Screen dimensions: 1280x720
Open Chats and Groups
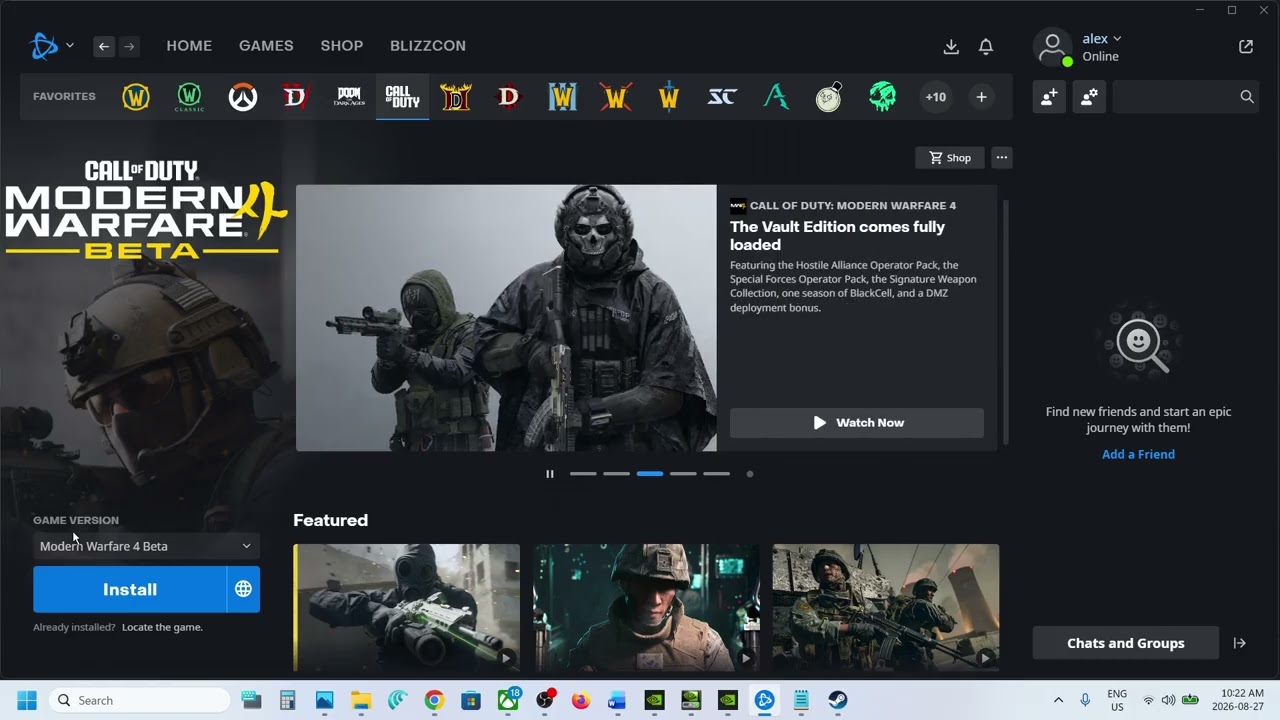coord(1125,643)
